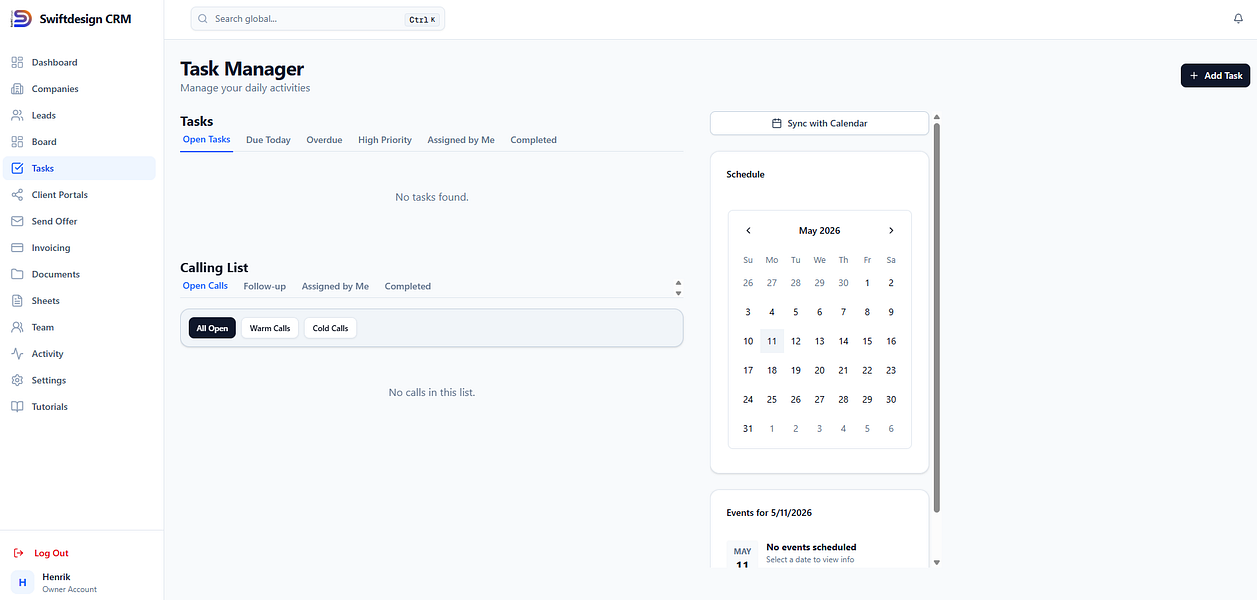Go to next month in calendar
Image resolution: width=1257 pixels, height=600 pixels.
[x=891, y=230]
